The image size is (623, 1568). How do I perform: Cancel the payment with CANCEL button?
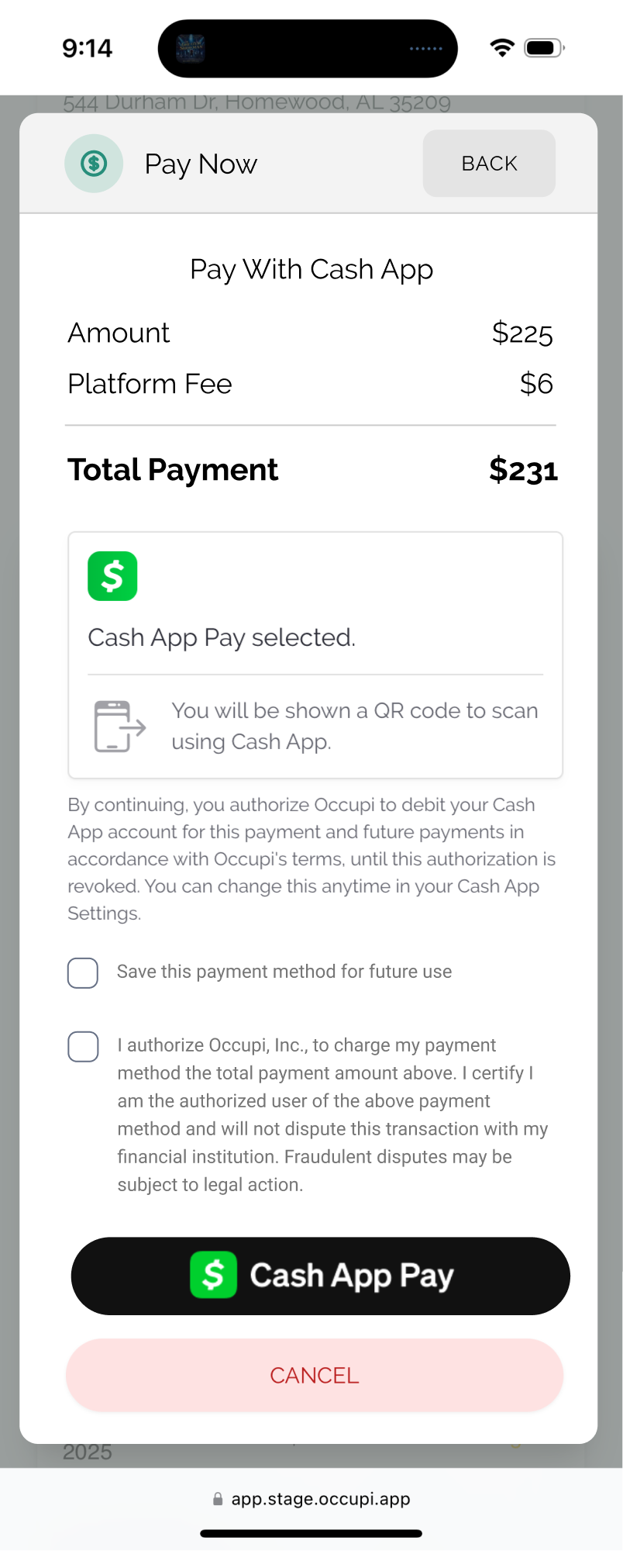tap(315, 1375)
